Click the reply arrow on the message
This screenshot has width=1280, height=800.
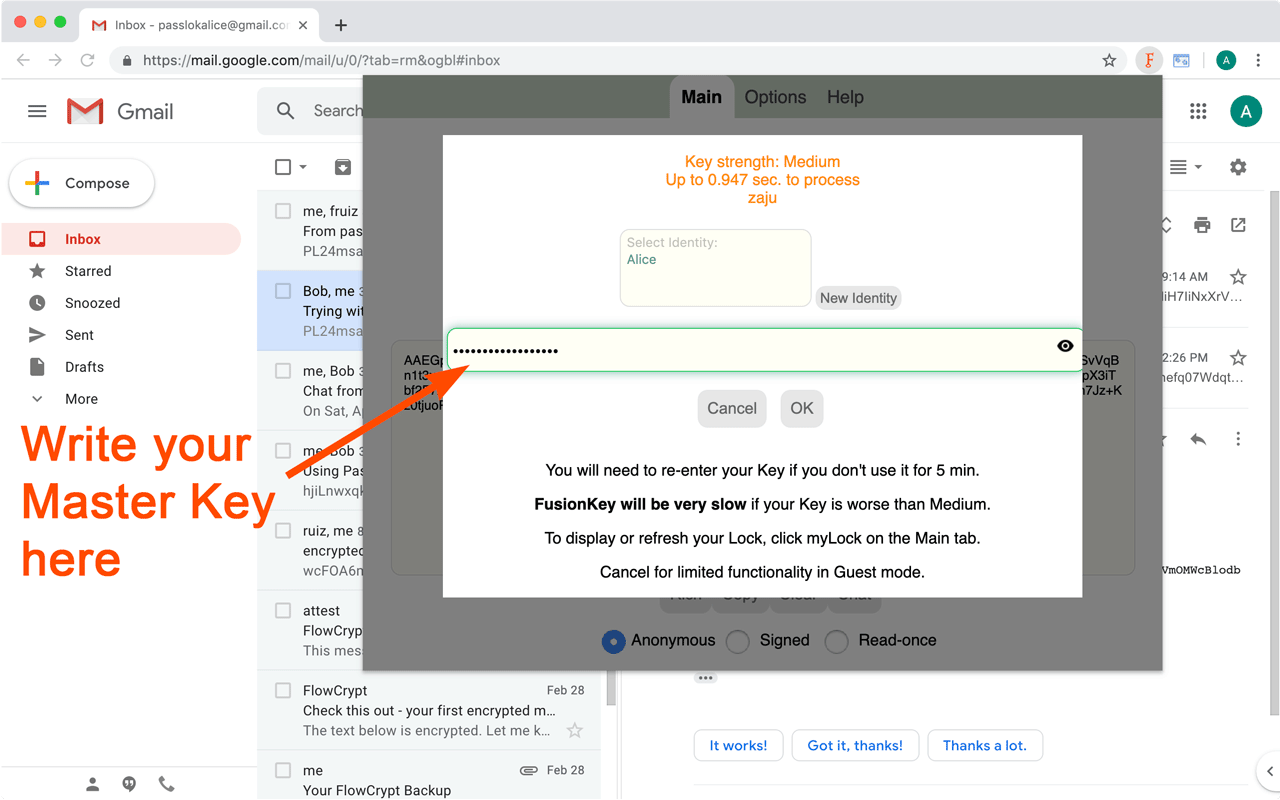point(1198,438)
